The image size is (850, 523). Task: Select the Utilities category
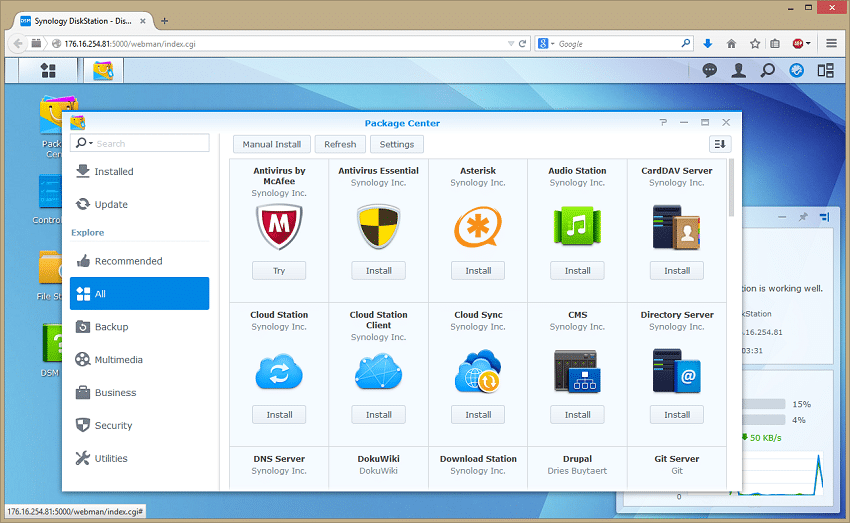139,459
